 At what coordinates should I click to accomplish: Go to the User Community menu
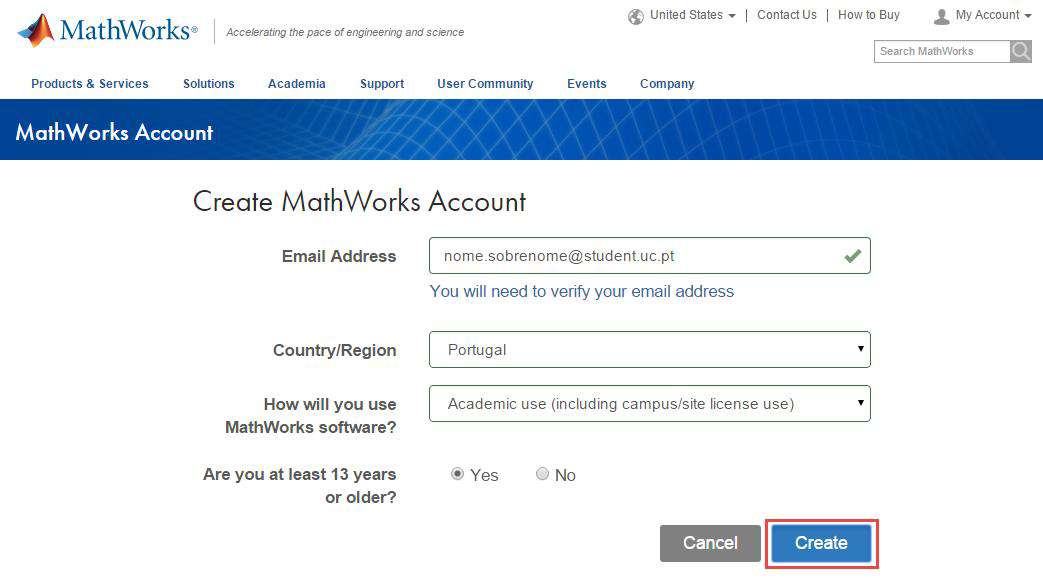click(x=485, y=84)
